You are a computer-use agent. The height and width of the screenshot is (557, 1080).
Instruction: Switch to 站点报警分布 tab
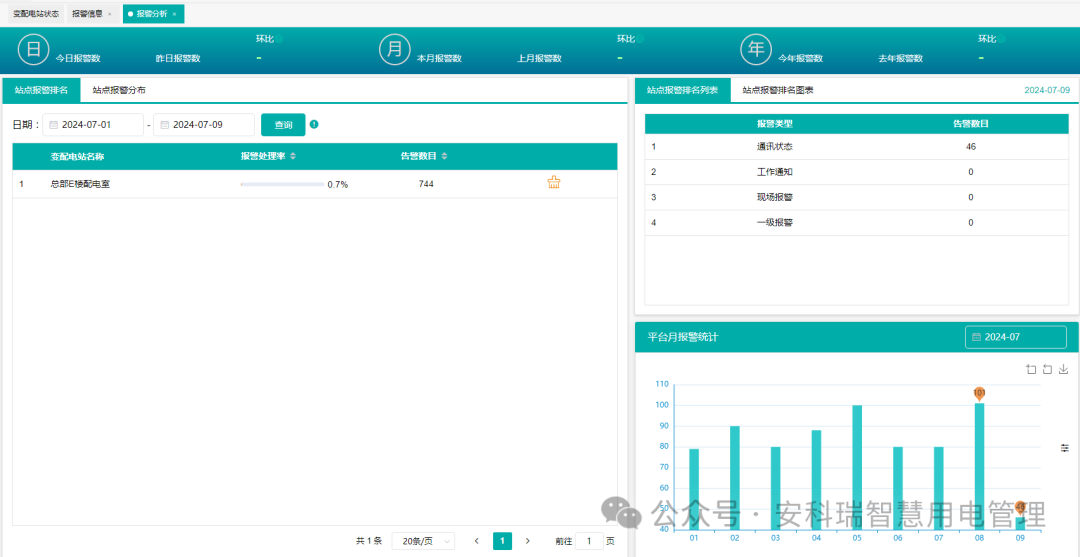click(x=119, y=90)
